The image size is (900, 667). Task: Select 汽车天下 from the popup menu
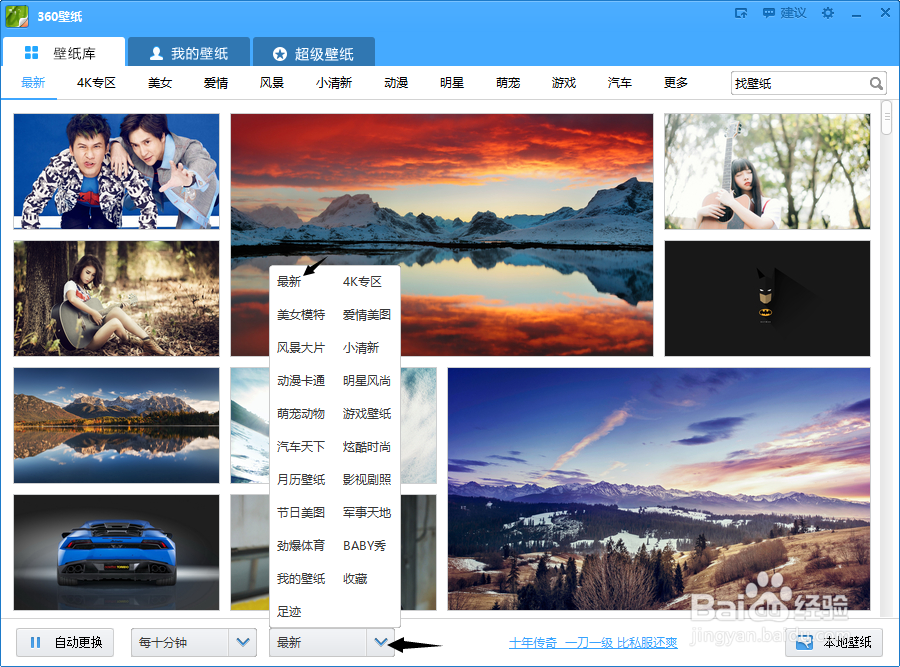(x=302, y=446)
